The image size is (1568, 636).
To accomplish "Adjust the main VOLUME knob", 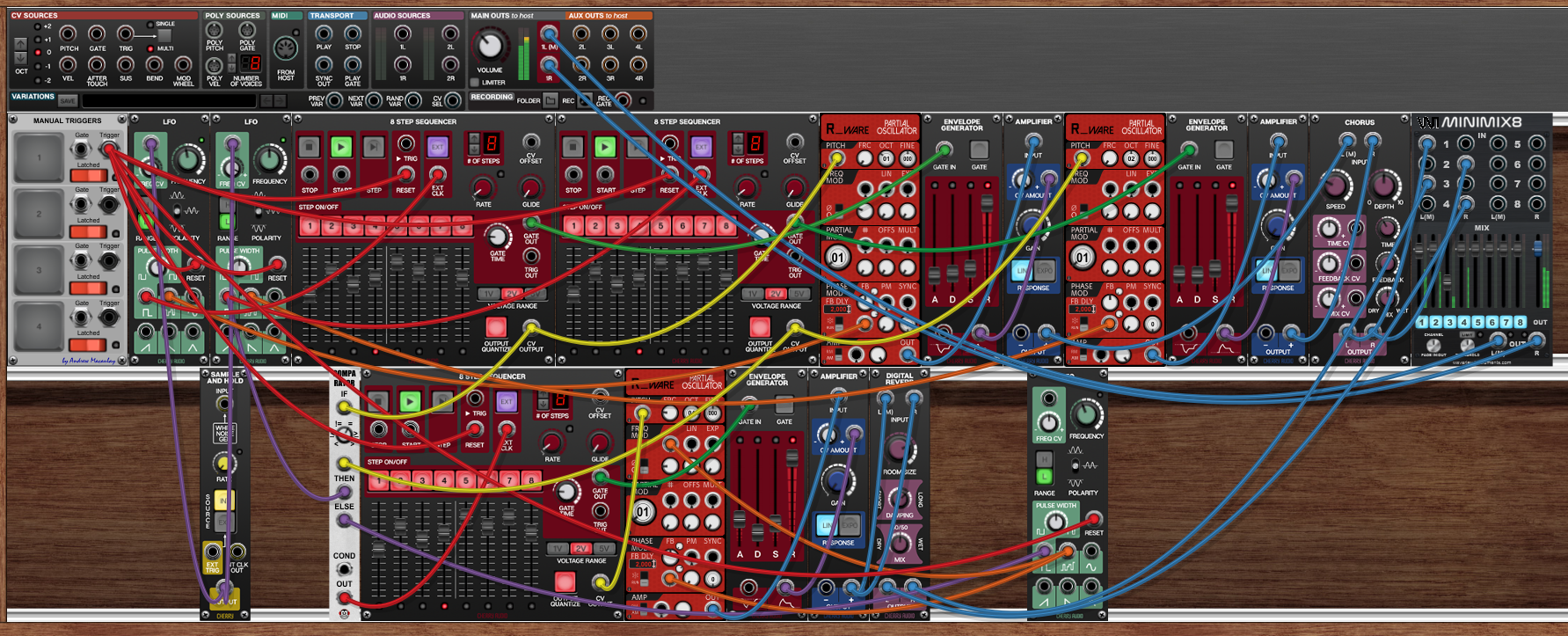I will [490, 45].
